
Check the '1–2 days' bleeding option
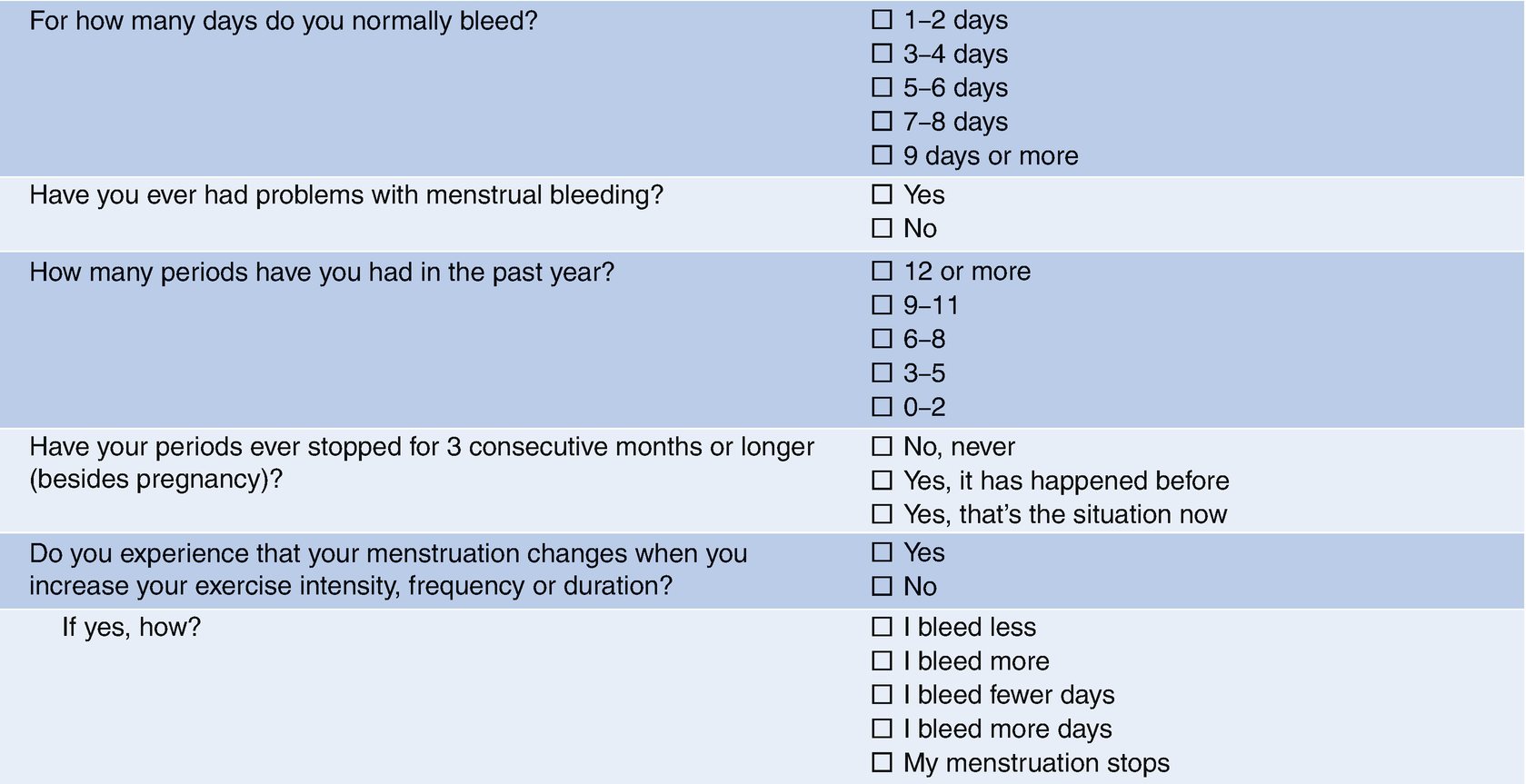[x=882, y=19]
